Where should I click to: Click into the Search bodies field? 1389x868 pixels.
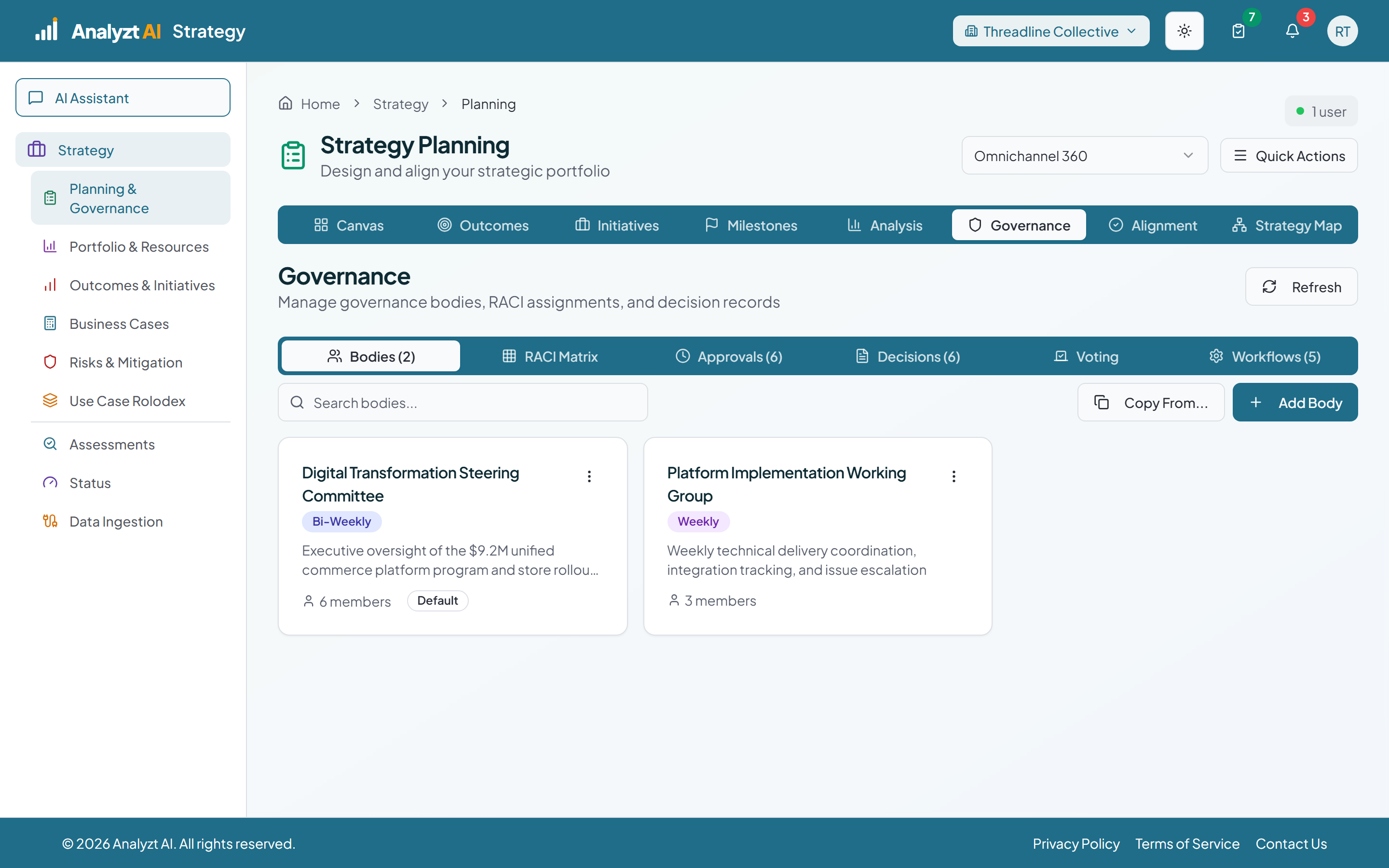pos(463,403)
